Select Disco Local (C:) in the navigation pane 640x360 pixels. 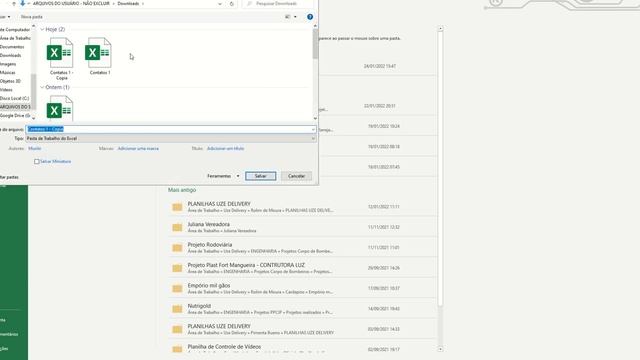(x=15, y=98)
